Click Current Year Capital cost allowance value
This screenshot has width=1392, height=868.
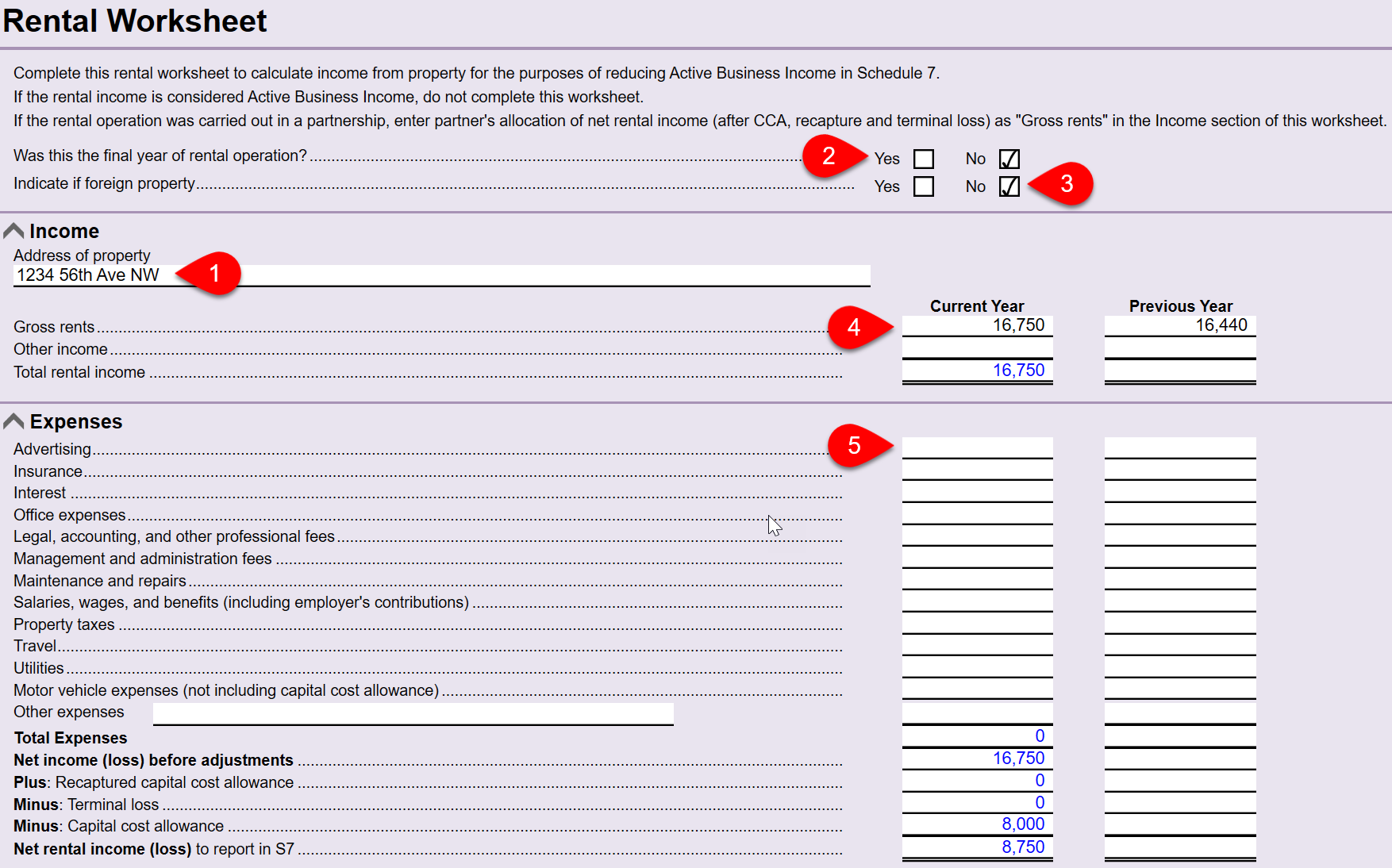click(x=977, y=824)
